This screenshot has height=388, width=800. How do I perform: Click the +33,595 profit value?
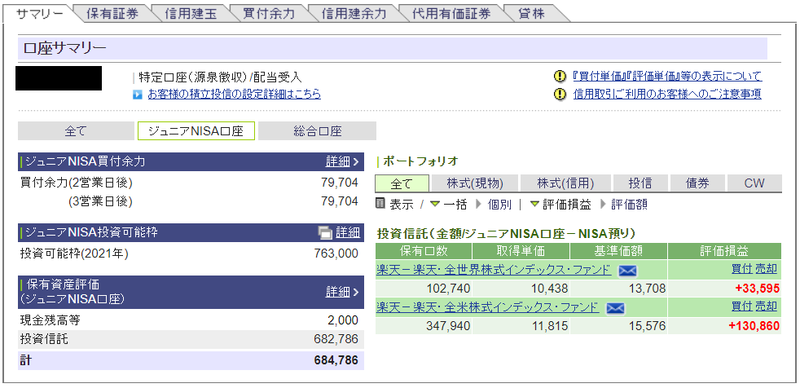point(757,289)
